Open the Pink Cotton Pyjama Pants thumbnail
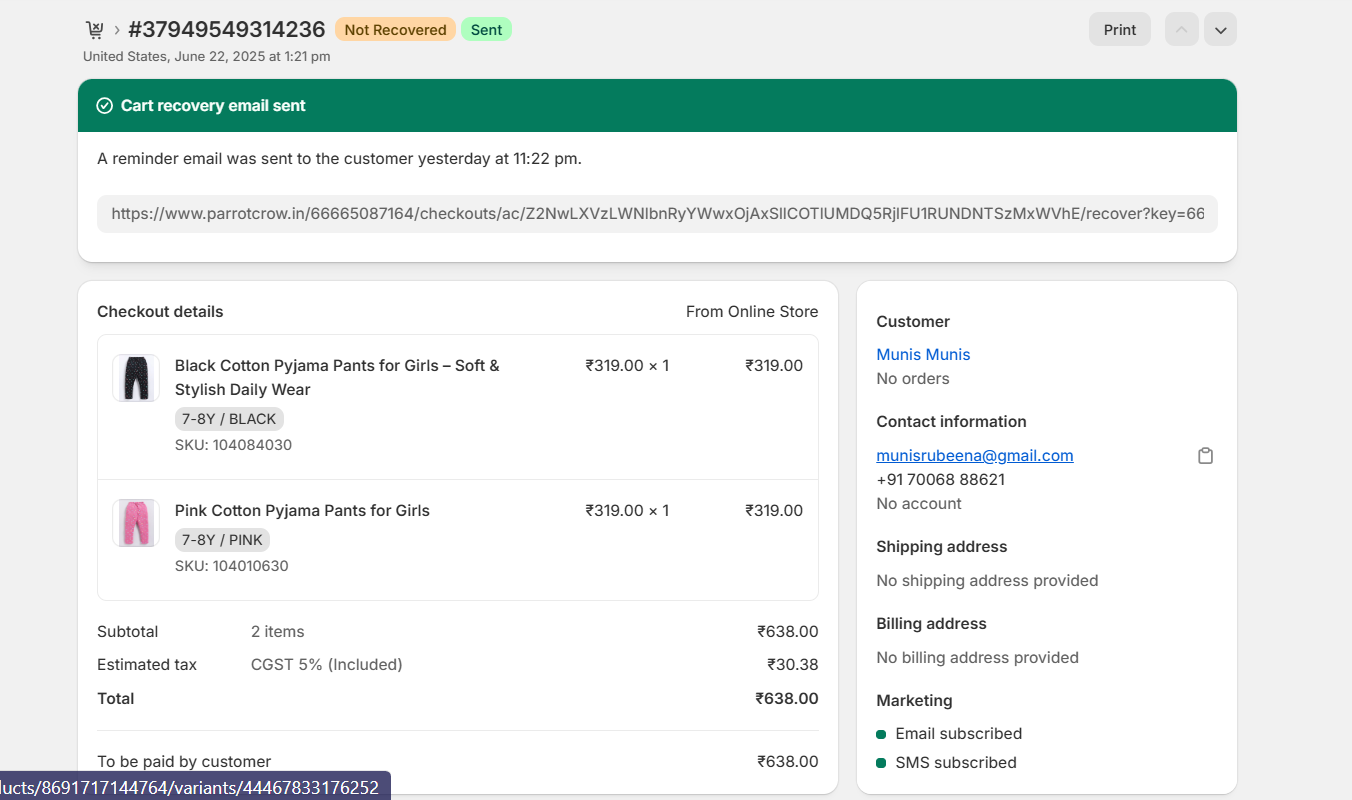The width and height of the screenshot is (1352, 800). click(x=136, y=523)
